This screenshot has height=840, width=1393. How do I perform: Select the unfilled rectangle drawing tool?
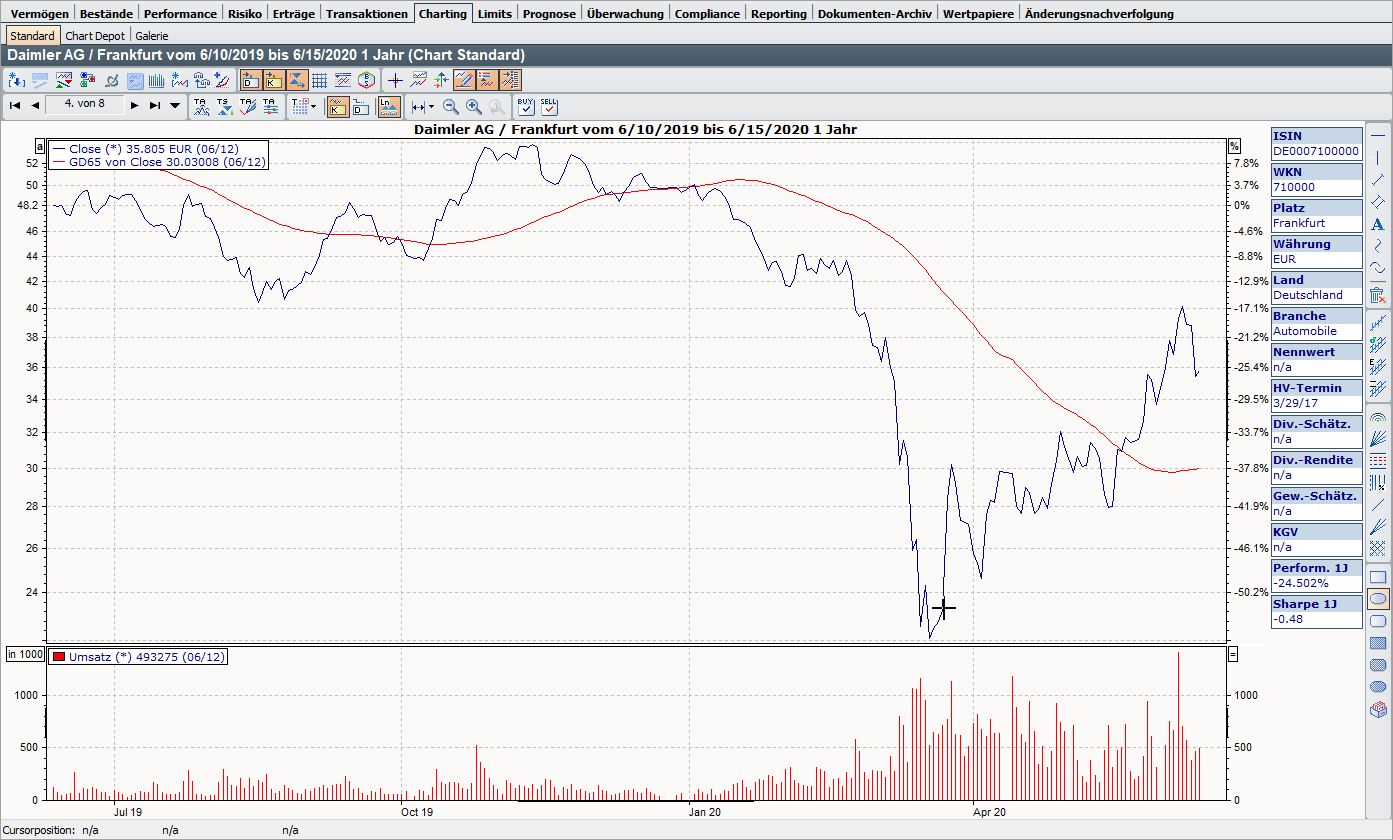(x=1378, y=577)
